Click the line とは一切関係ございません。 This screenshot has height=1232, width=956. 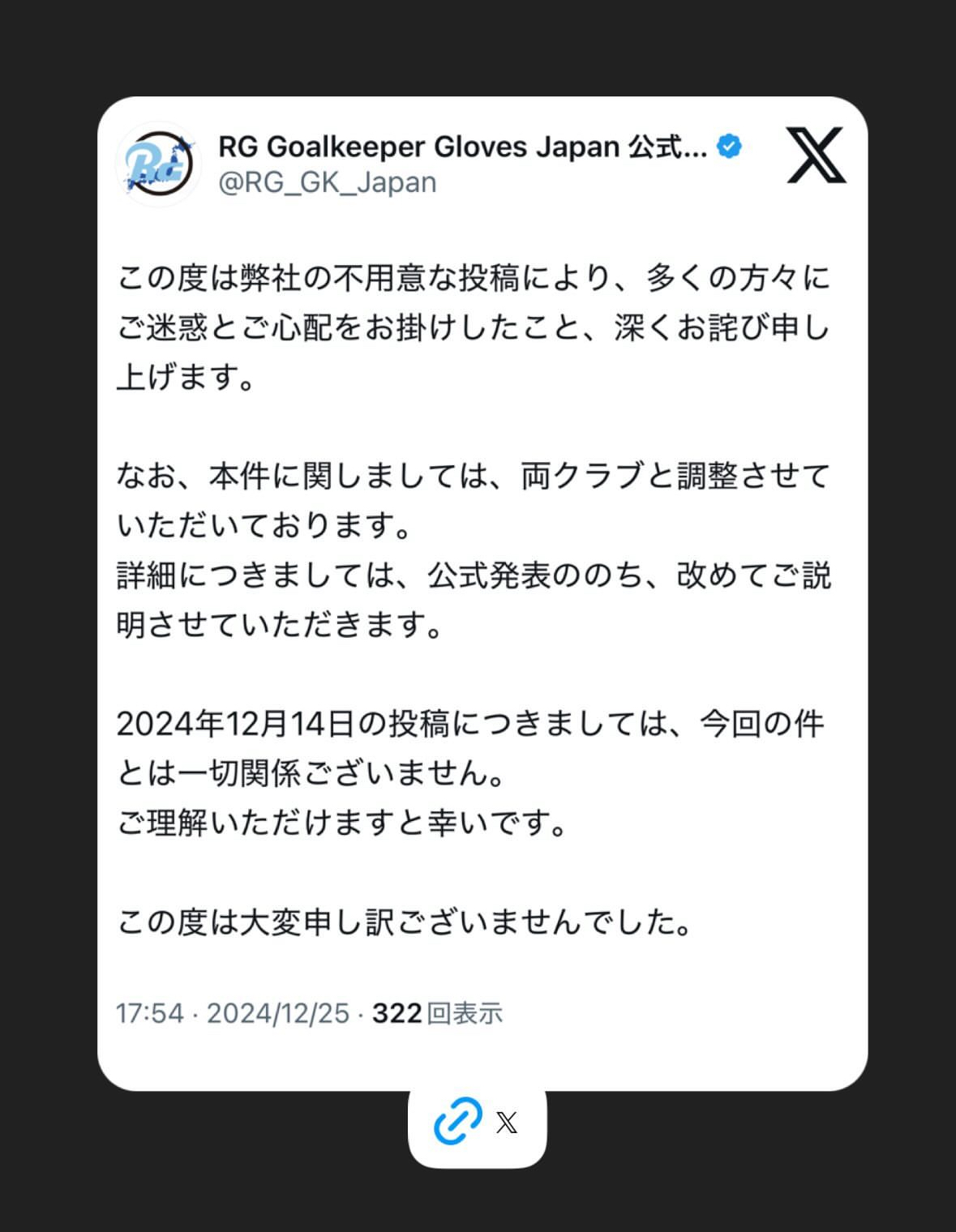(x=312, y=773)
